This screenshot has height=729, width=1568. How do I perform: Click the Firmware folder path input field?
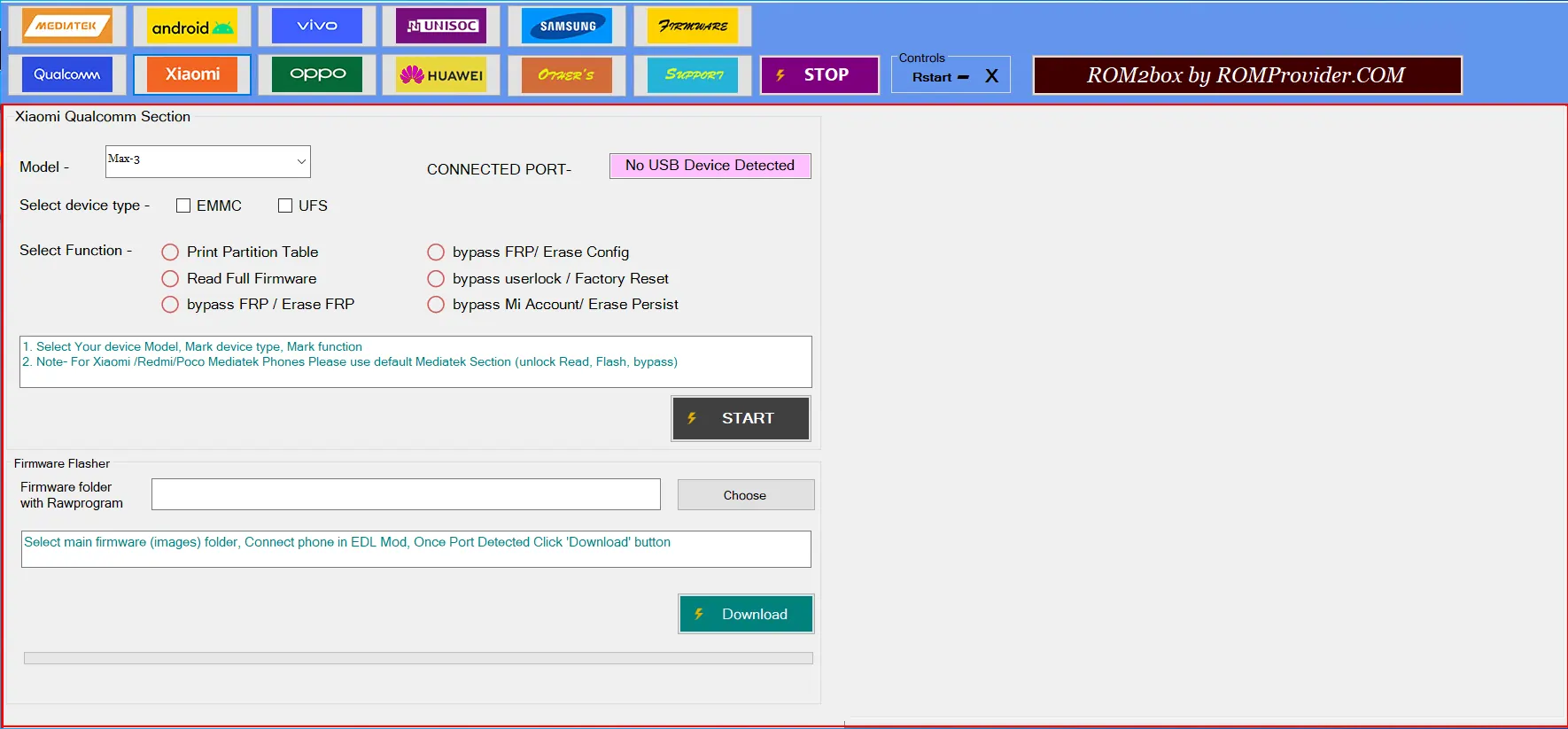(x=406, y=494)
